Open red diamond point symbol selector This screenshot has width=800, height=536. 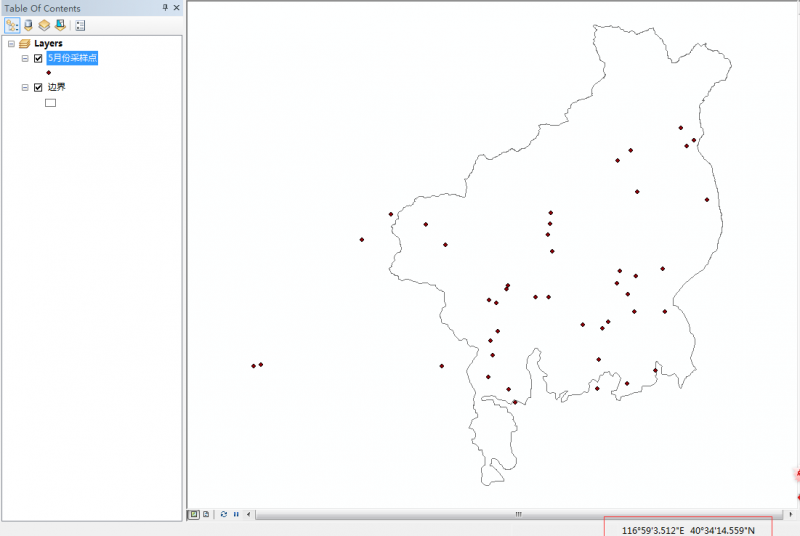[x=48, y=73]
